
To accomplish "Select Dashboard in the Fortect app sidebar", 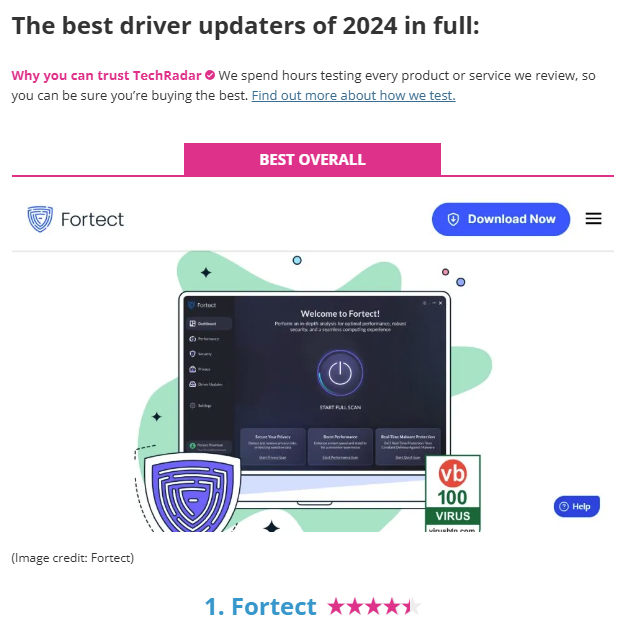I will pyautogui.click(x=209, y=324).
